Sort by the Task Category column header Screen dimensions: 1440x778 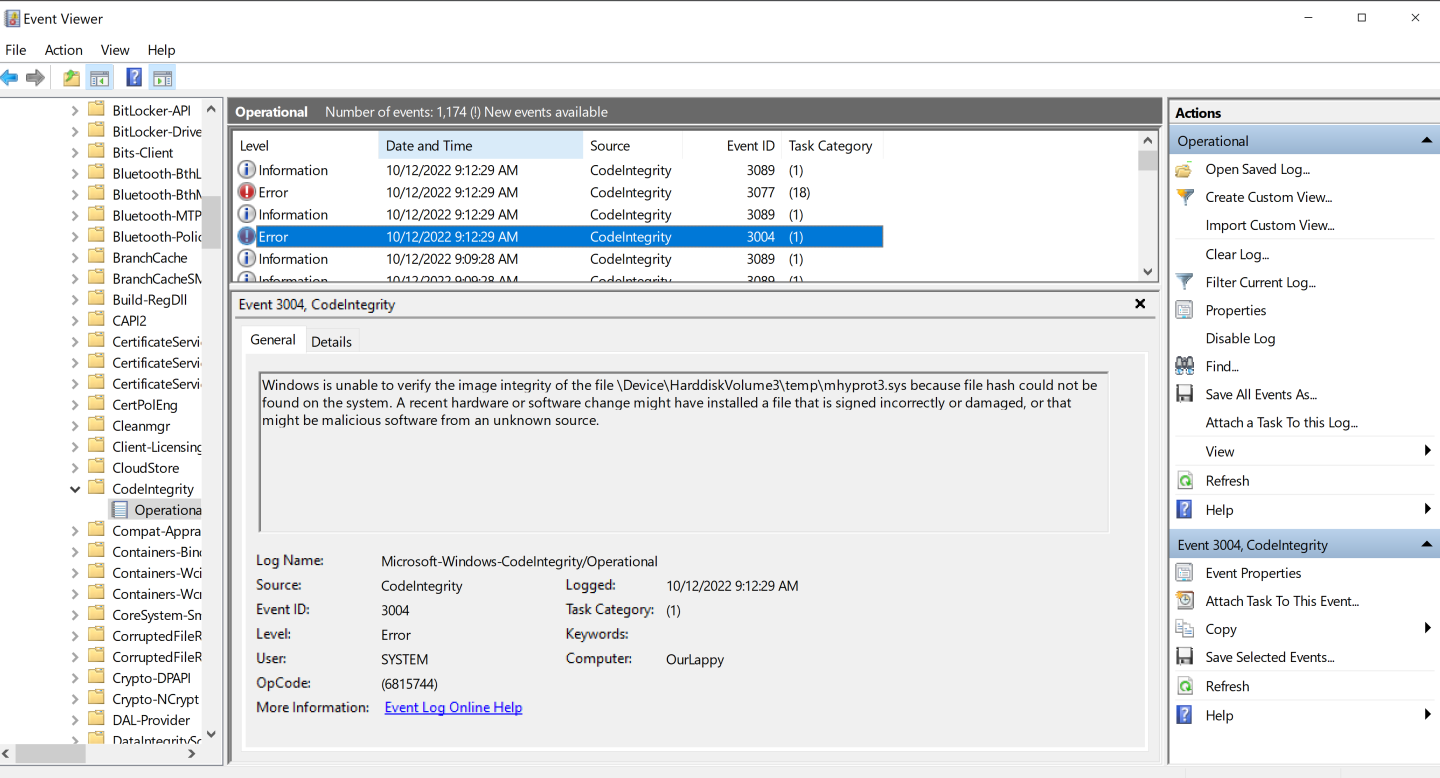click(830, 145)
